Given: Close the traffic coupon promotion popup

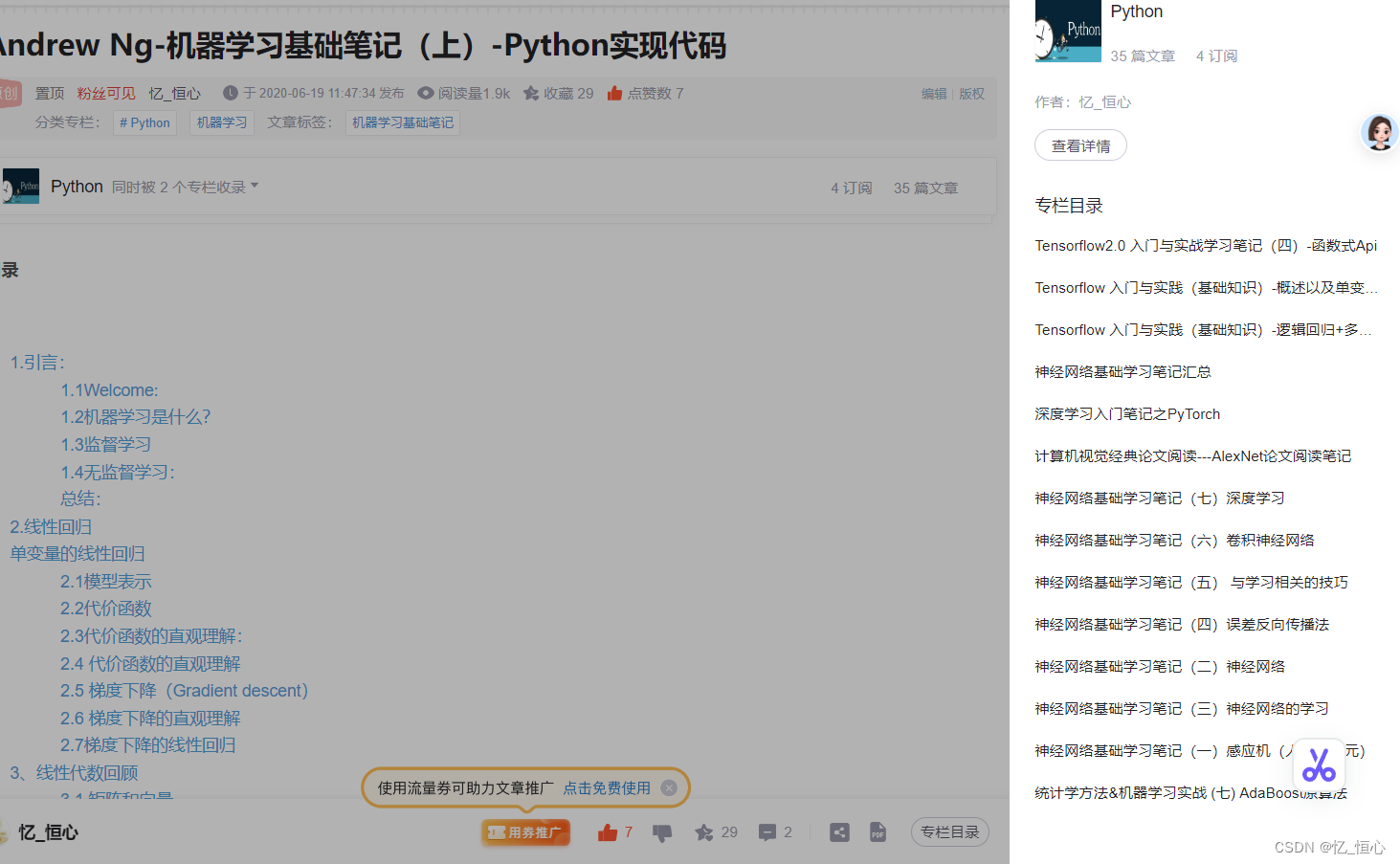Looking at the screenshot, I should [x=669, y=787].
